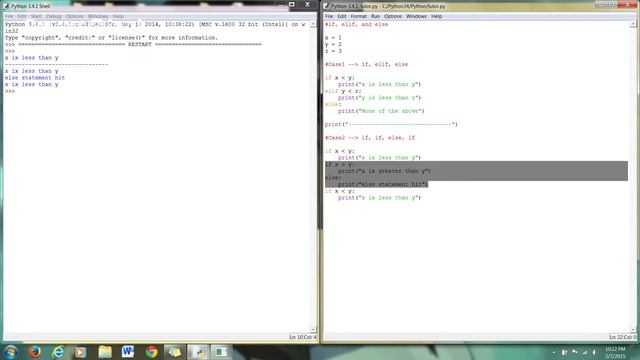Open the Options menu in Python Shell
This screenshot has height=360, width=640.
(x=74, y=16)
